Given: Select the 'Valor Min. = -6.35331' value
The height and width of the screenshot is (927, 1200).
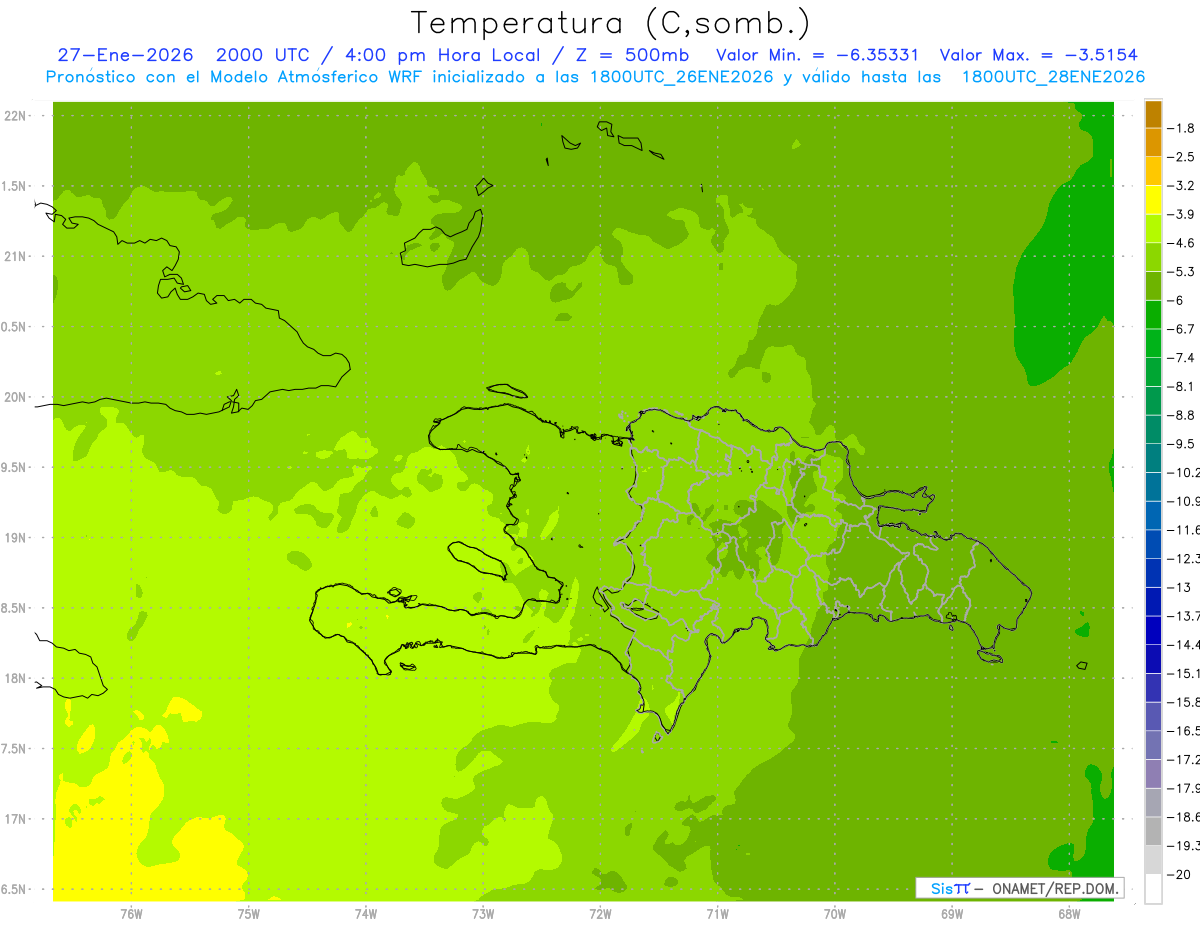Looking at the screenshot, I should (817, 55).
